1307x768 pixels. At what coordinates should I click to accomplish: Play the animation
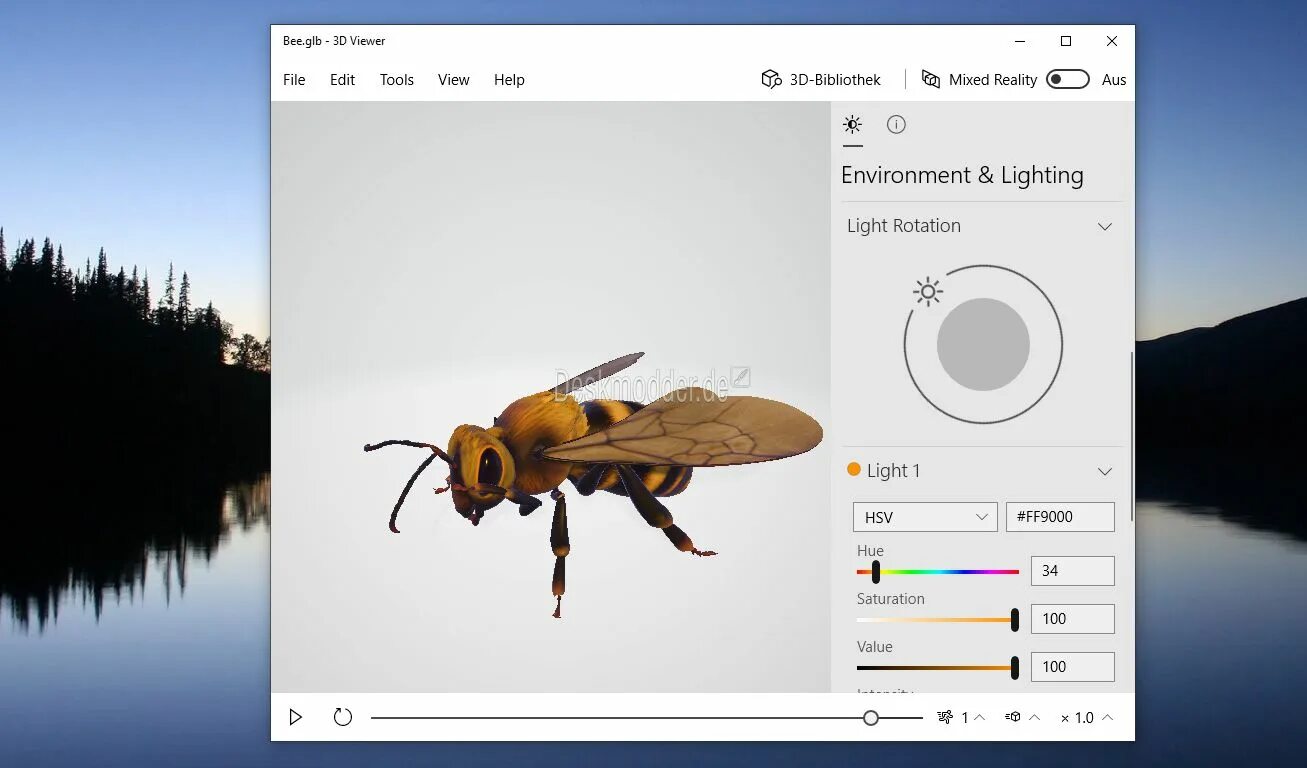(296, 717)
